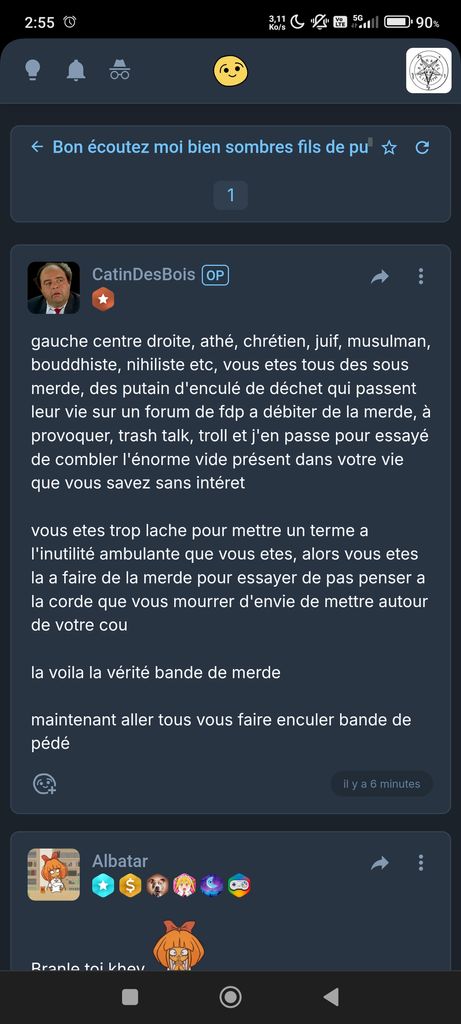Open the profile avatar in top corner
Image resolution: width=461 pixels, height=1024 pixels.
[x=428, y=71]
